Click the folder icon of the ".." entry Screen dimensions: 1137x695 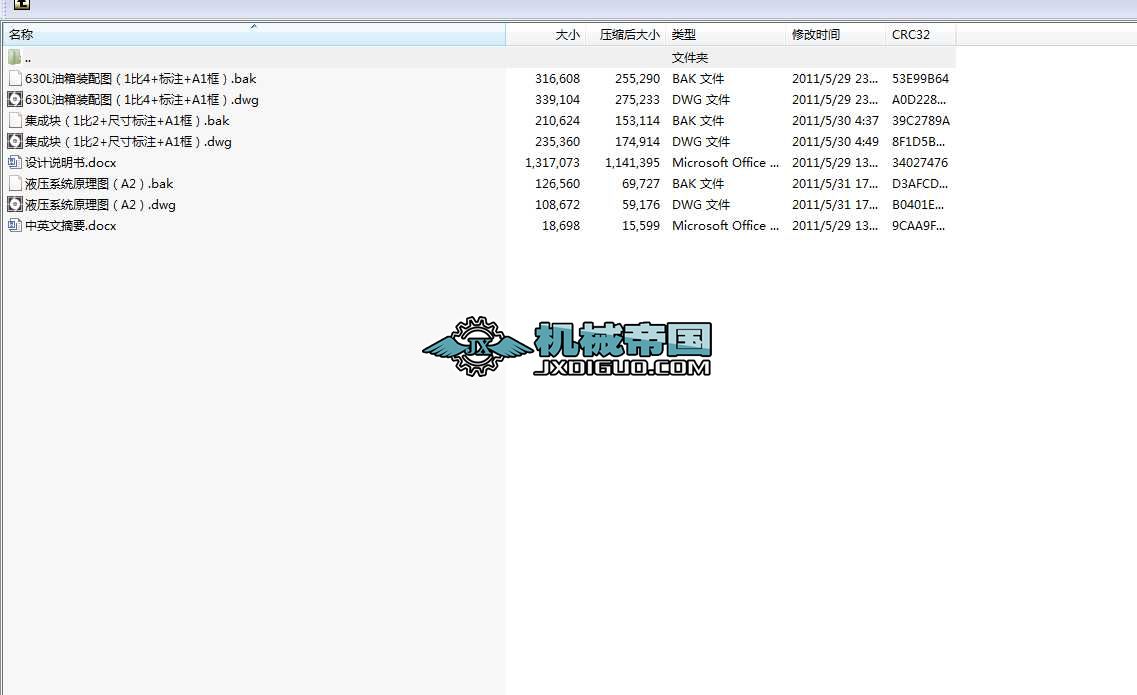tap(15, 58)
